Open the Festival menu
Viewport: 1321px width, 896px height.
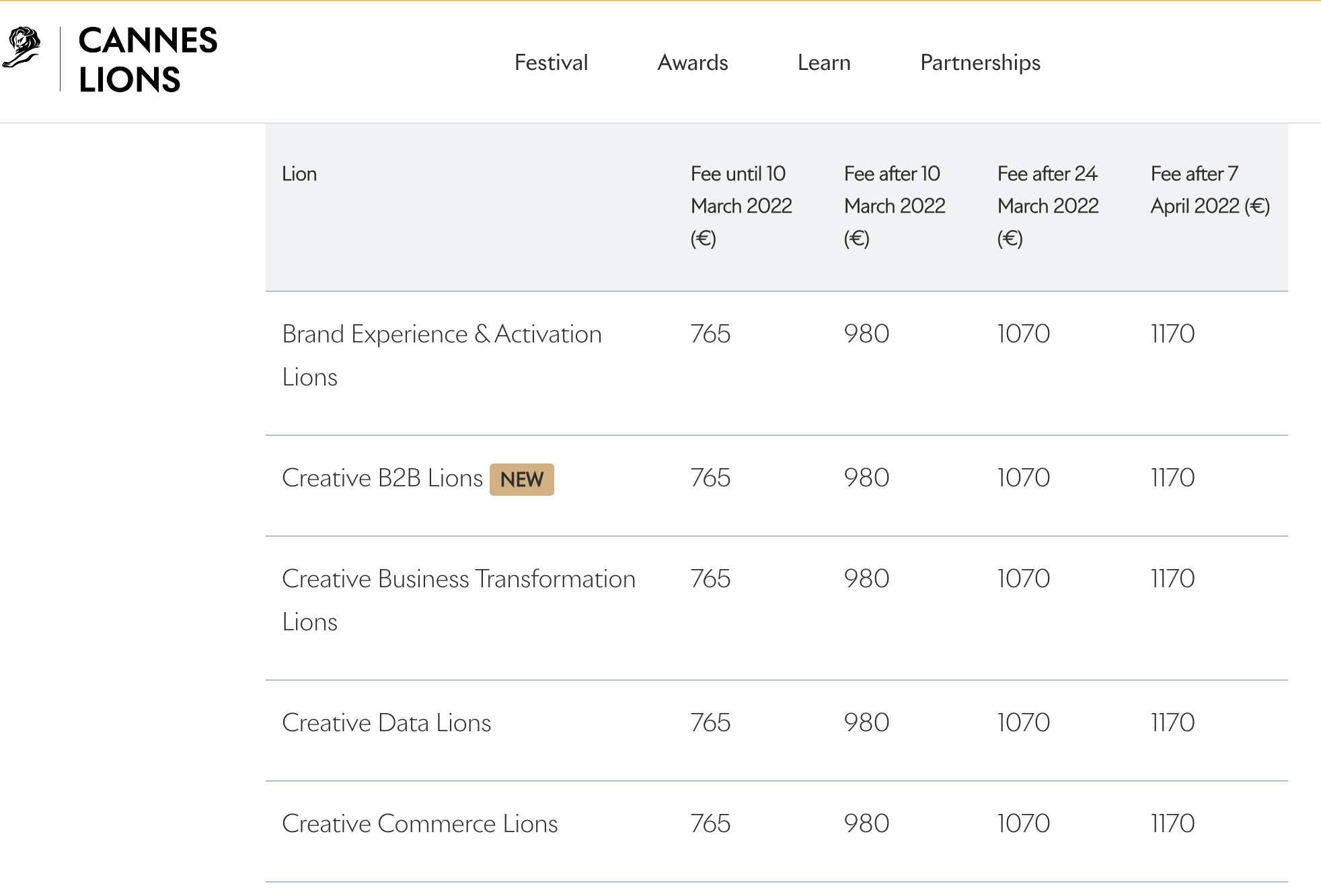(x=551, y=63)
